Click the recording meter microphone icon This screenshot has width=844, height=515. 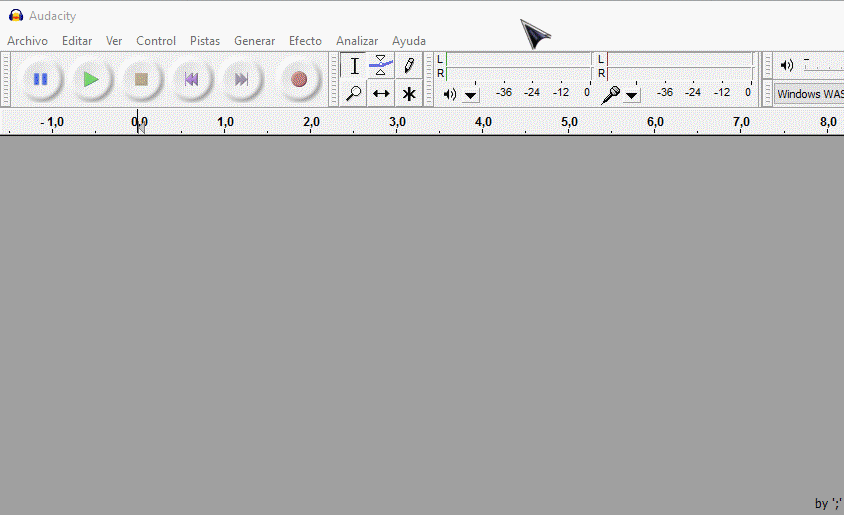tap(610, 95)
